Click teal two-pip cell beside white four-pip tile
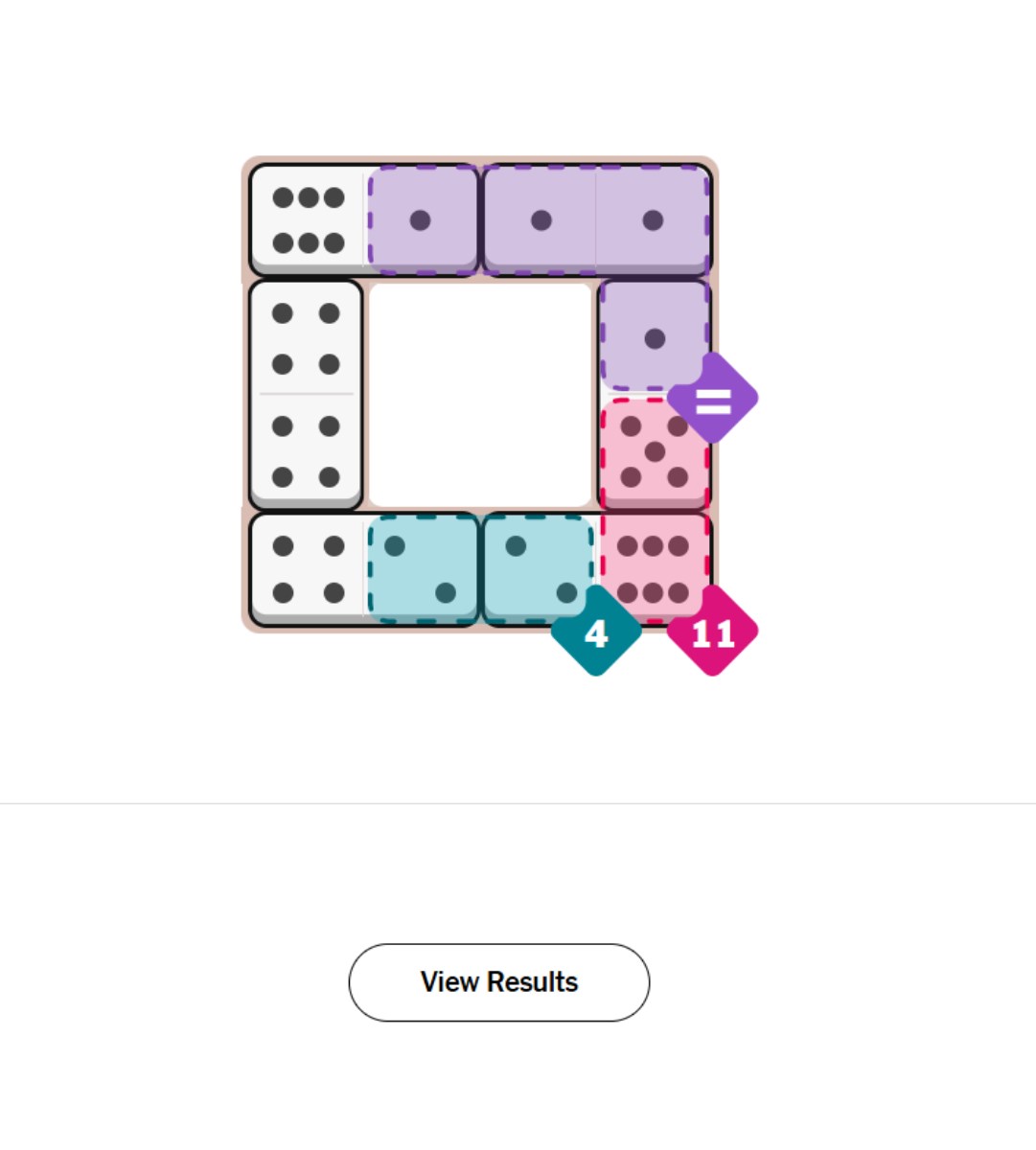 [422, 569]
